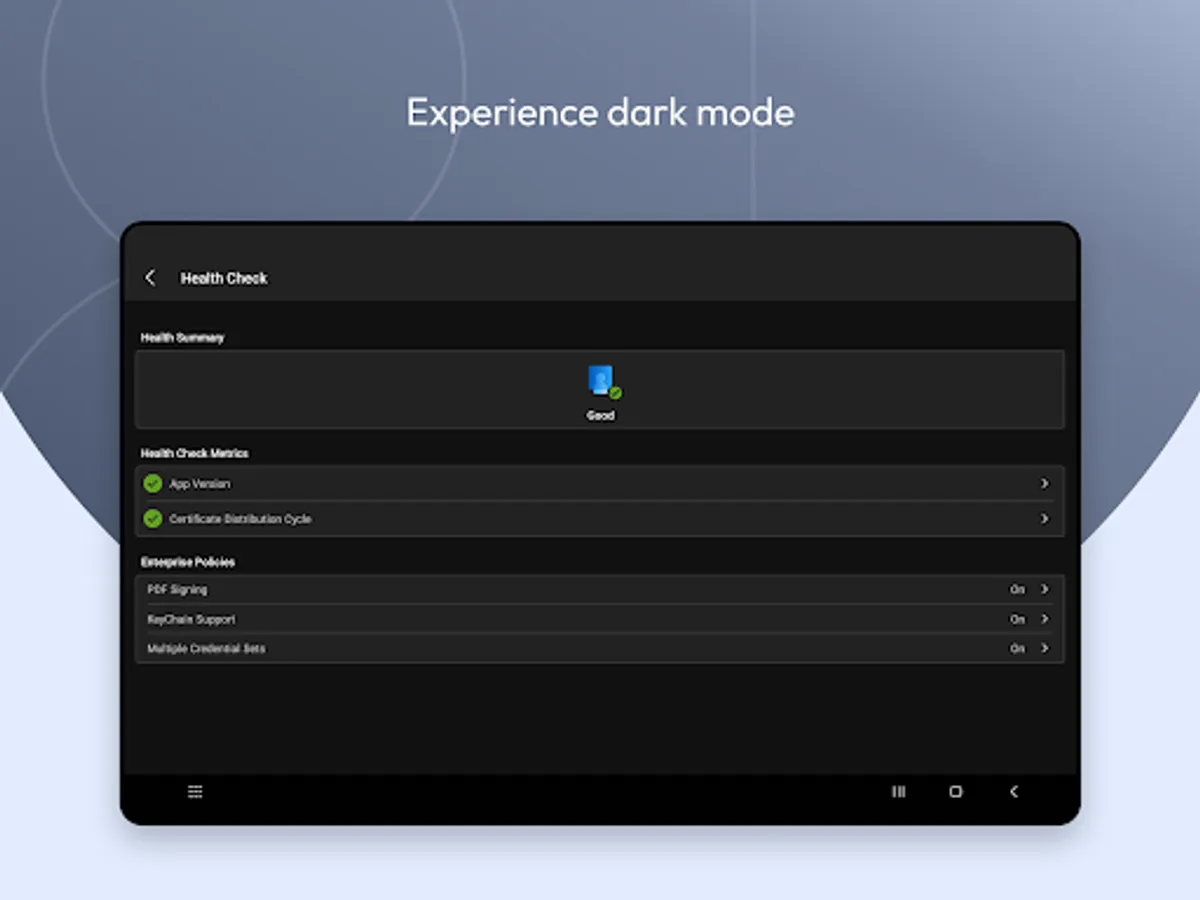Image resolution: width=1200 pixels, height=900 pixels.
Task: Tap the back navigation icon at bottom right
Action: click(x=1013, y=791)
